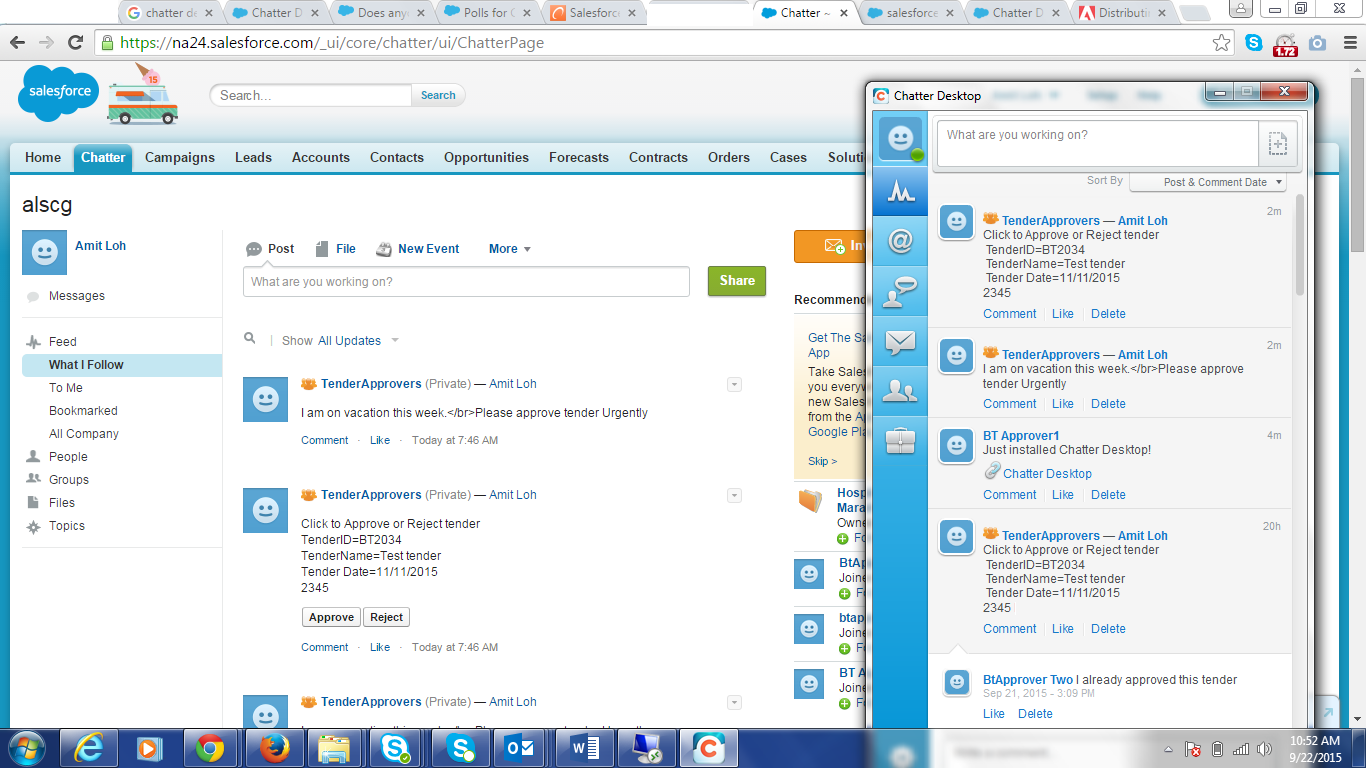This screenshot has width=1366, height=768.
Task: Like the vacation post in Chatter Desktop
Action: click(1063, 403)
